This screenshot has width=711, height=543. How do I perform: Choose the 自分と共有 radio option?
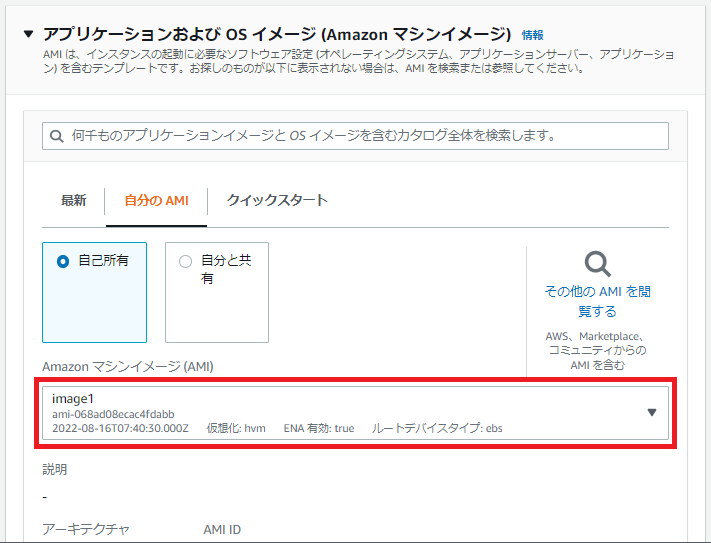tap(185, 262)
